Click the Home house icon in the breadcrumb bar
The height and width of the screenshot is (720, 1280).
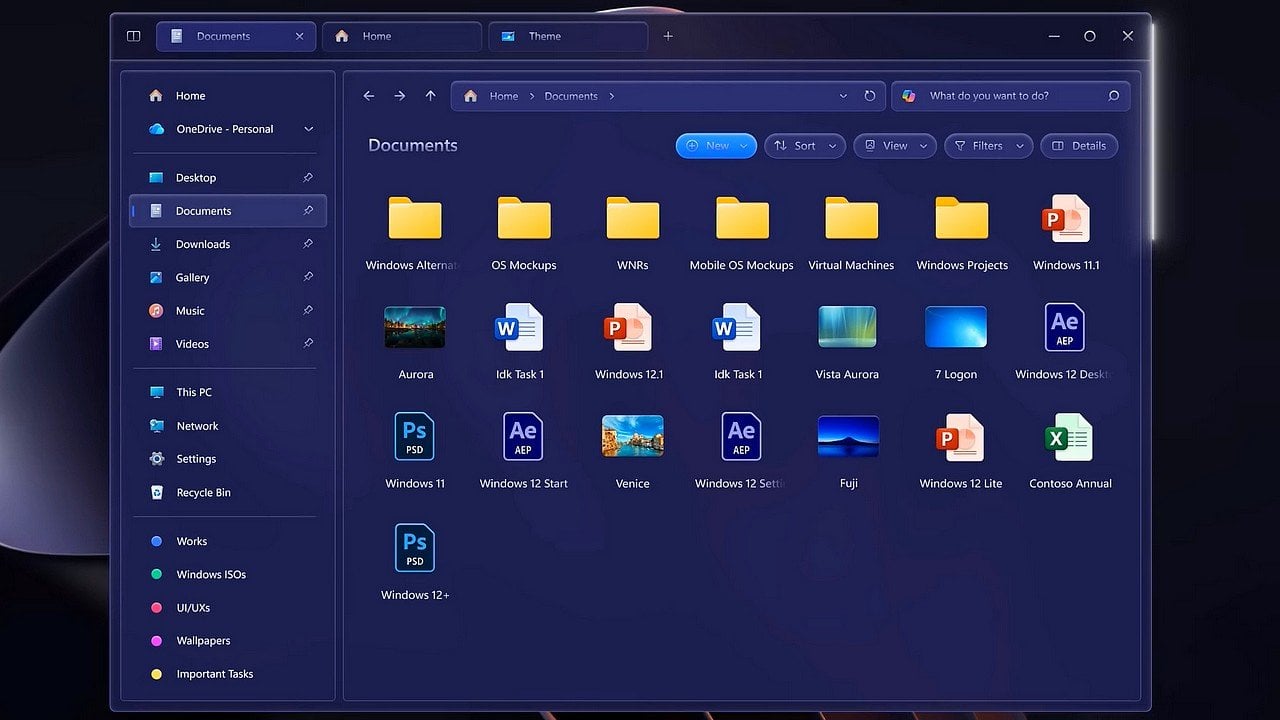click(x=469, y=95)
